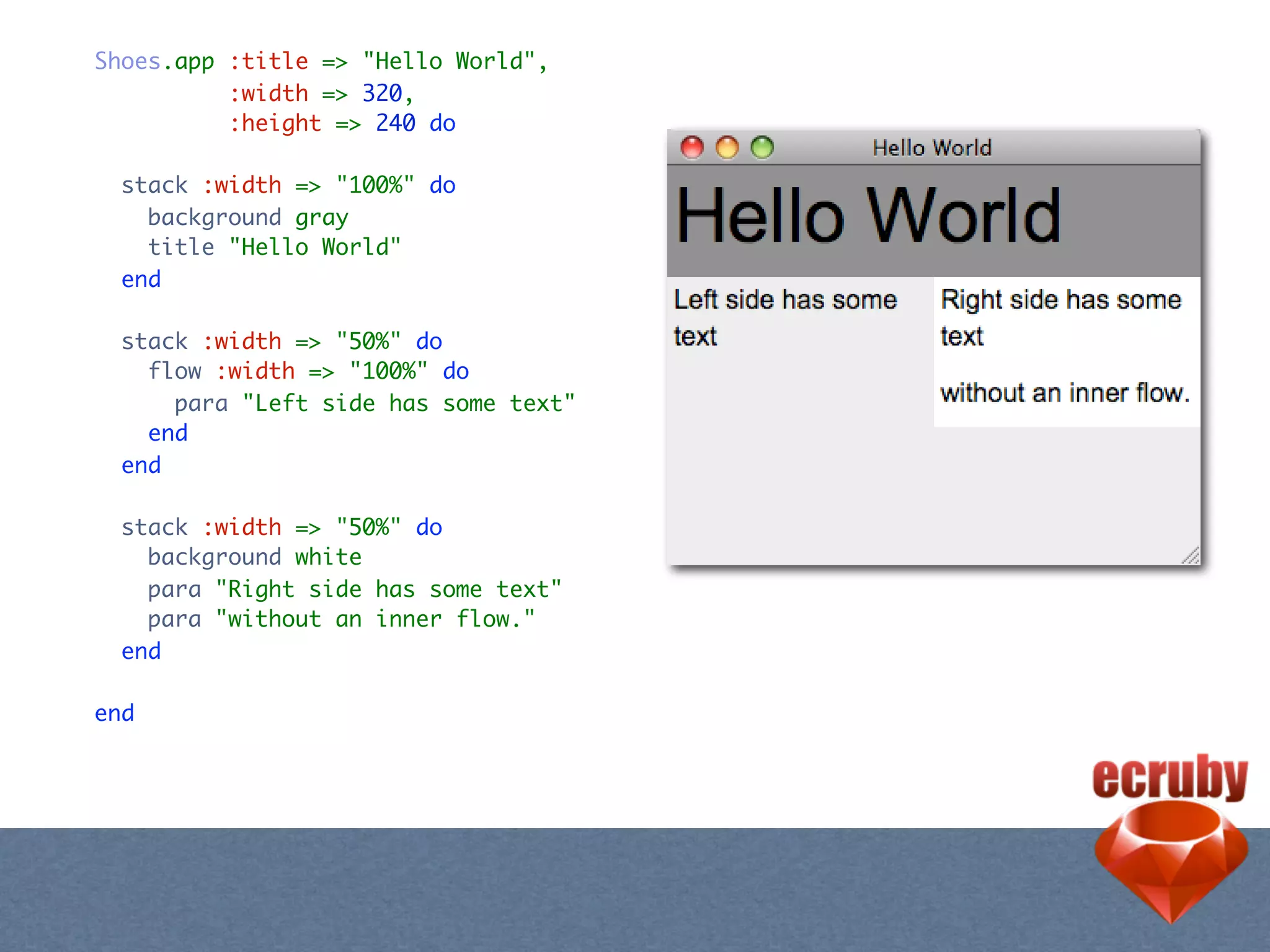Click the red close button
Image resolution: width=1270 pixels, height=952 pixels.
coord(692,148)
